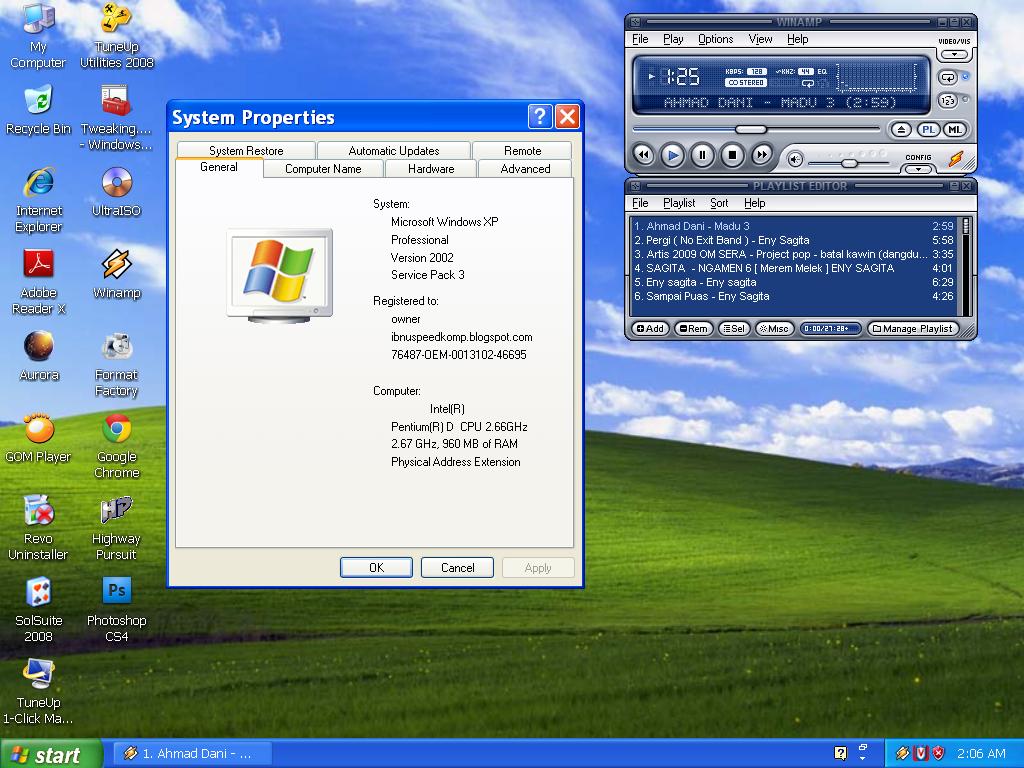Stop Winamp playback
Image resolution: width=1024 pixels, height=768 pixels.
(x=732, y=155)
